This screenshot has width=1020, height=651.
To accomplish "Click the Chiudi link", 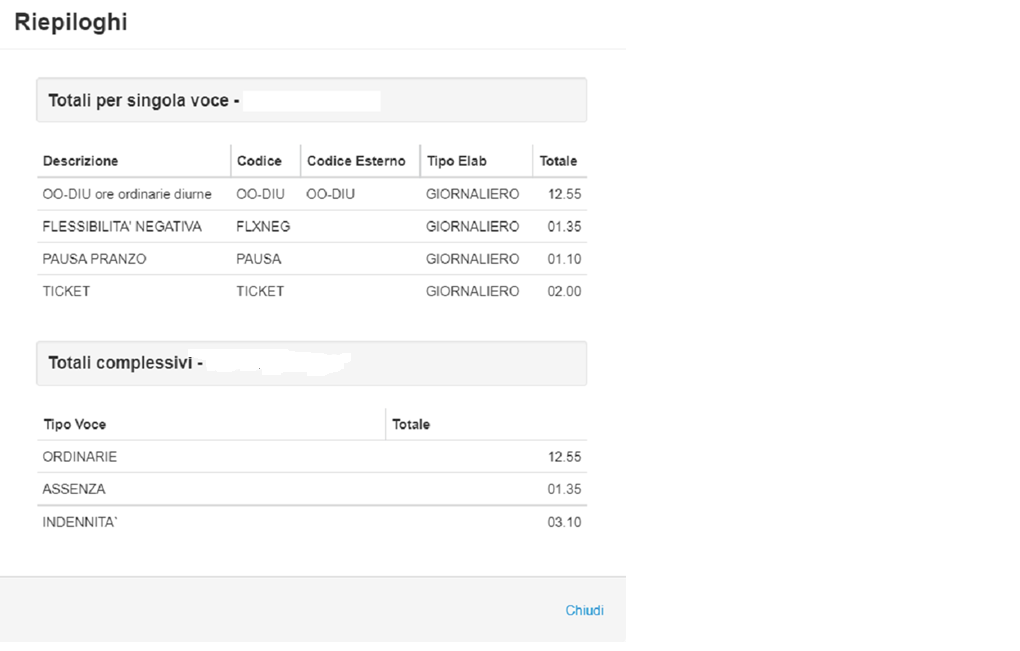I will click(x=584, y=610).
